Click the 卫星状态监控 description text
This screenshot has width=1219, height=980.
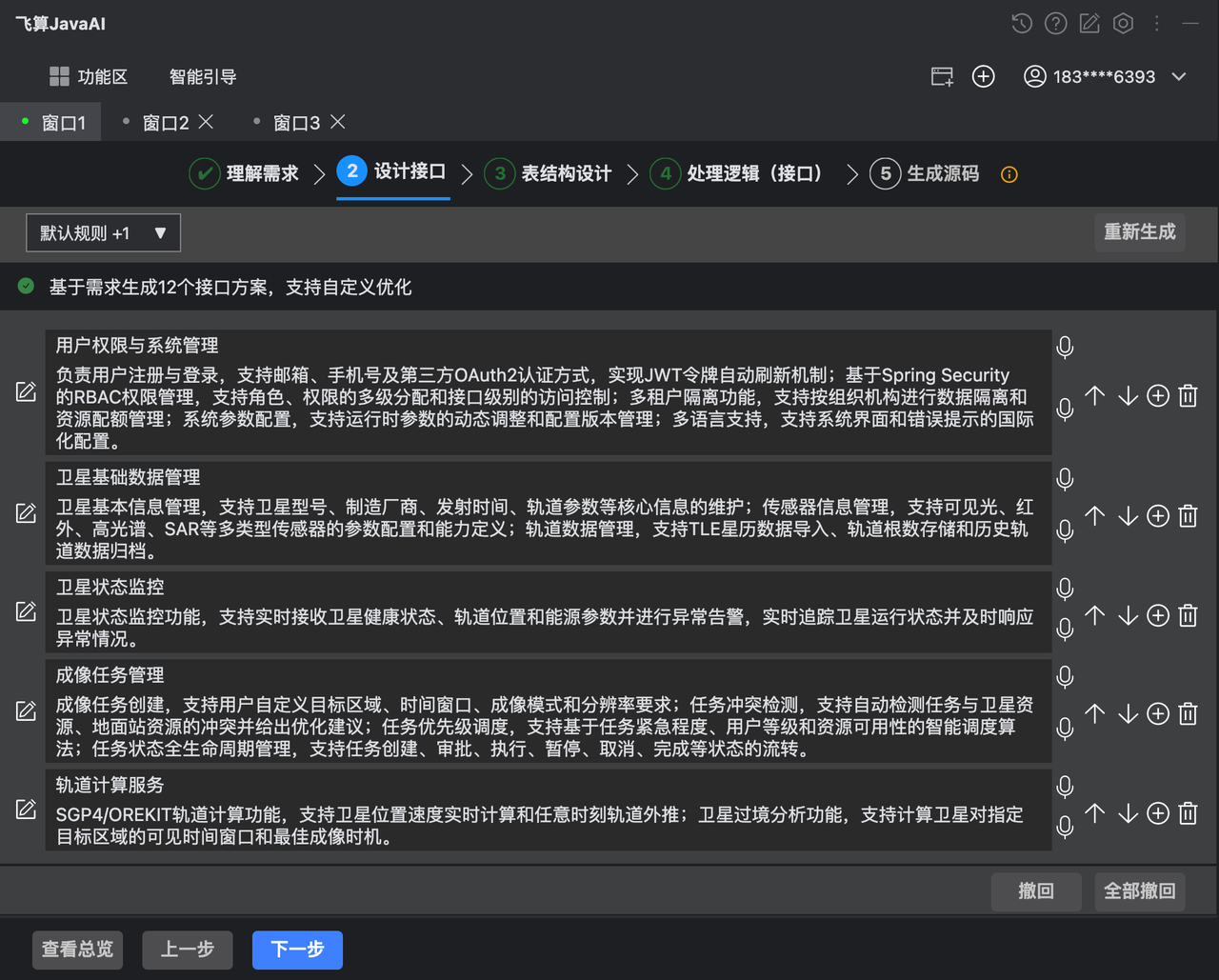545,628
